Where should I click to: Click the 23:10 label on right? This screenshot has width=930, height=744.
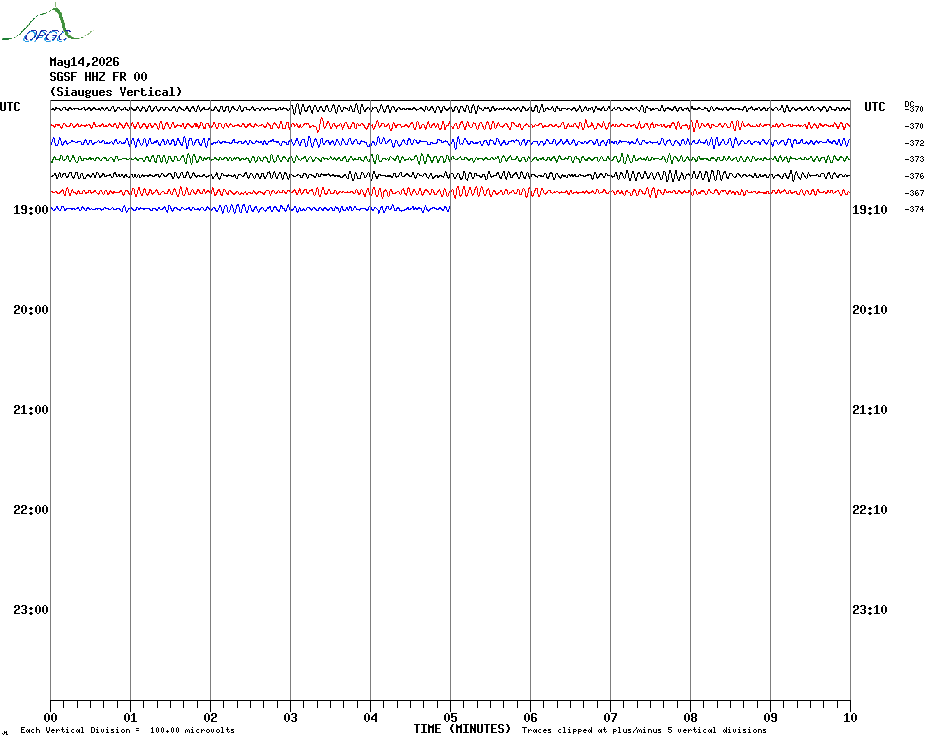(870, 610)
